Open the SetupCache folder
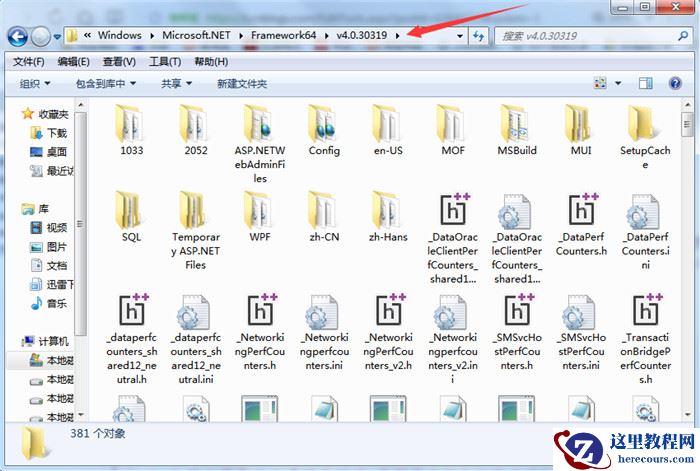Image resolution: width=700 pixels, height=471 pixels. 645,137
